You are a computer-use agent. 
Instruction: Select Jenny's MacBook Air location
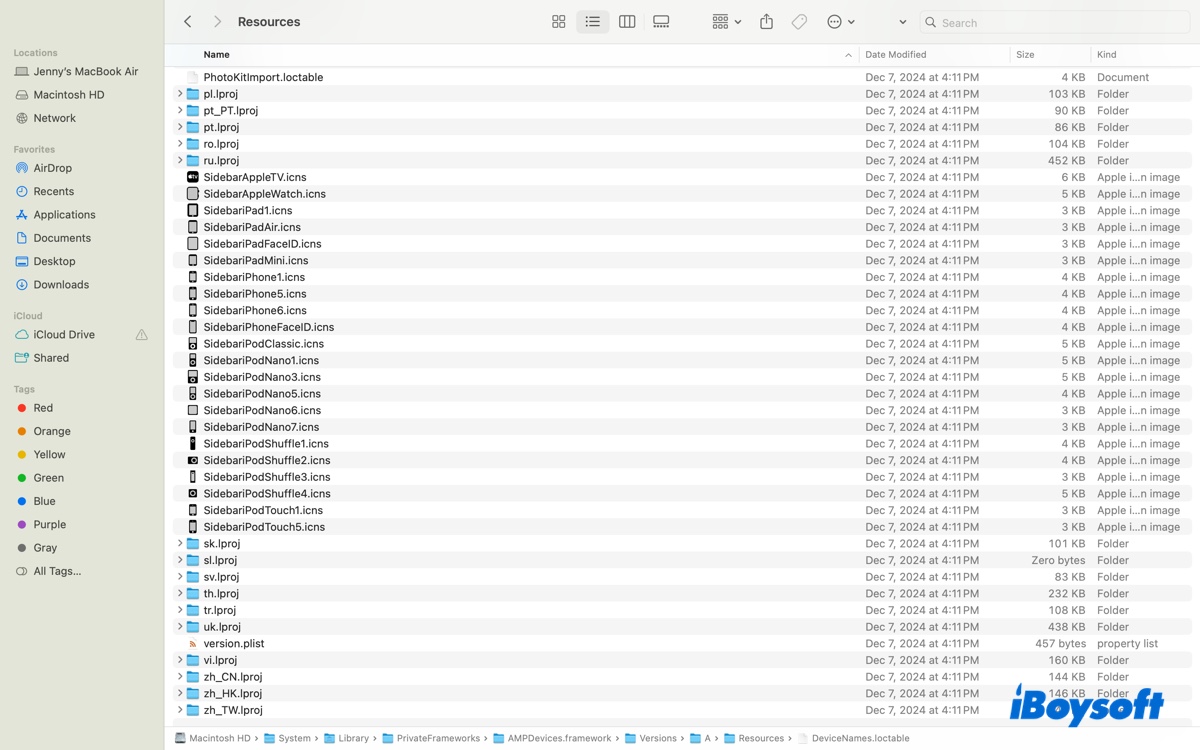click(x=86, y=72)
